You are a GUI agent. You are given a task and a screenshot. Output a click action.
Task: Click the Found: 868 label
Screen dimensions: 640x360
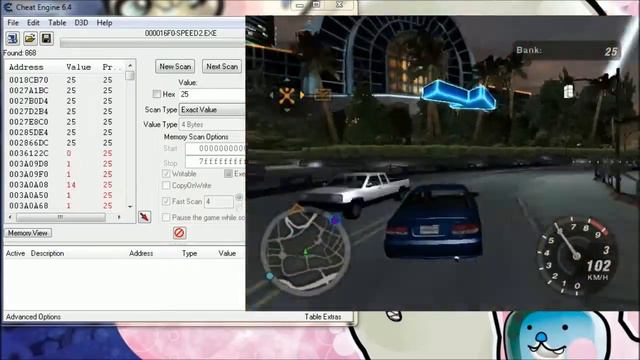[19, 53]
